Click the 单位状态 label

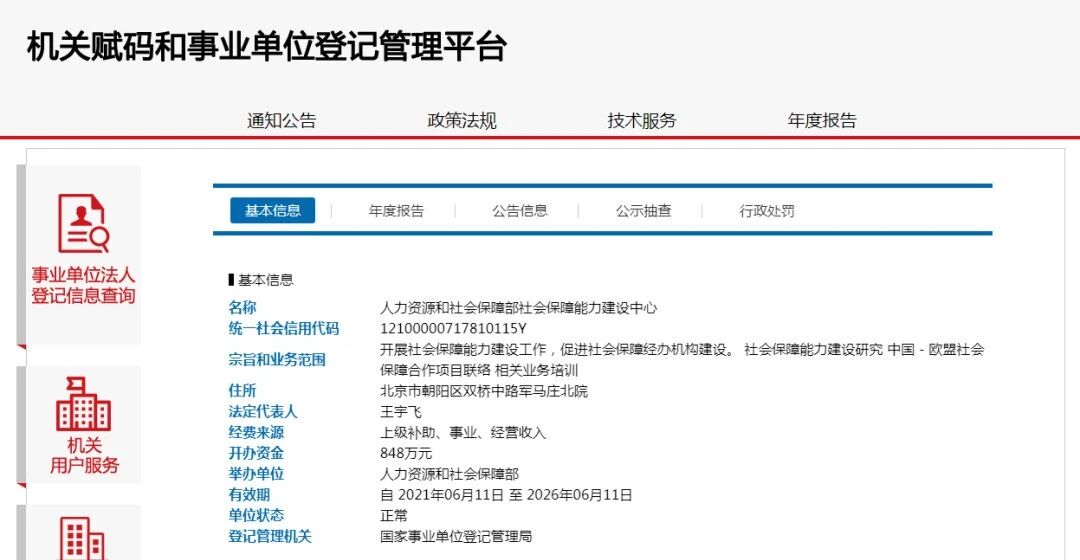point(256,515)
